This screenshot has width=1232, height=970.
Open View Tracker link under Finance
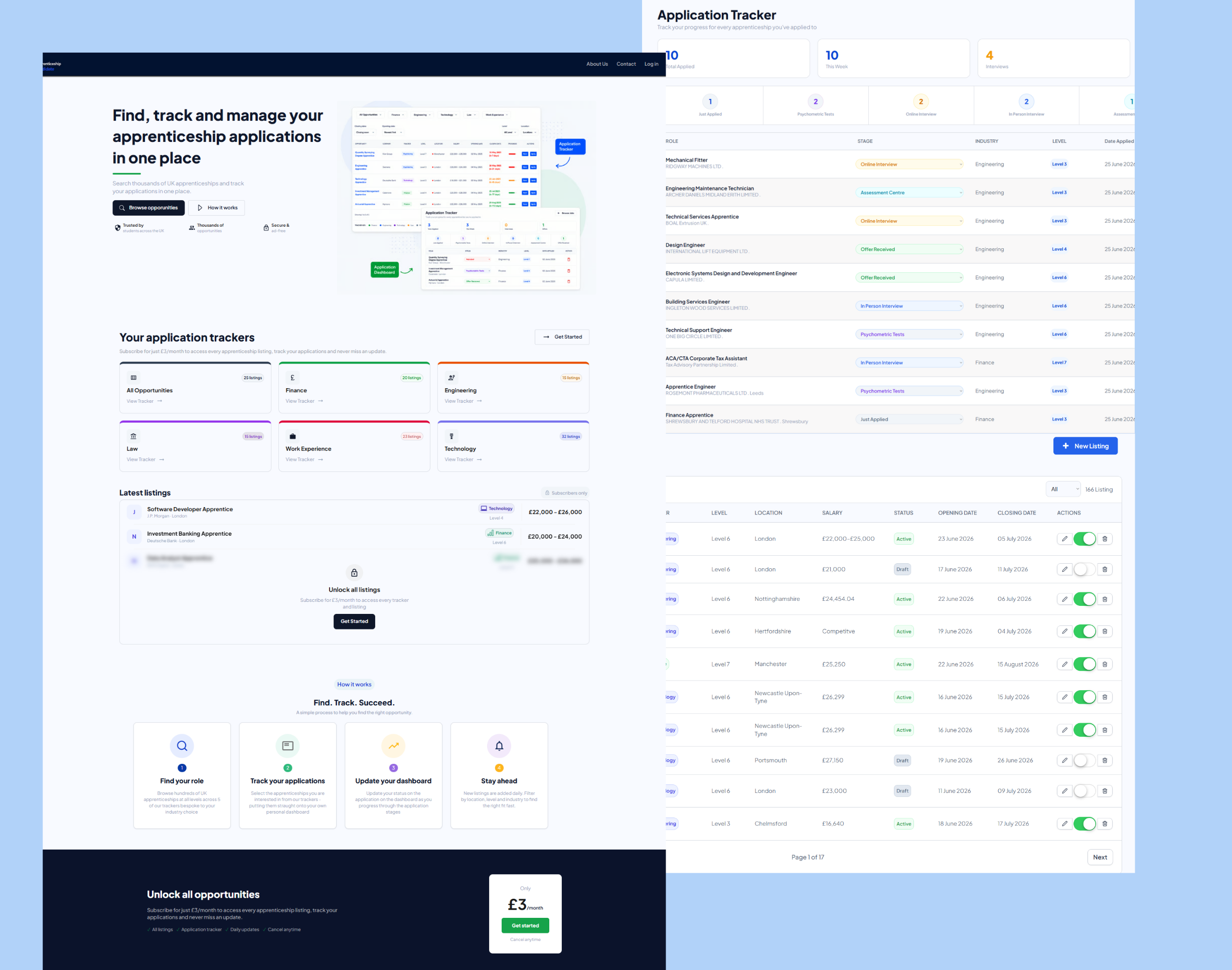pos(304,402)
